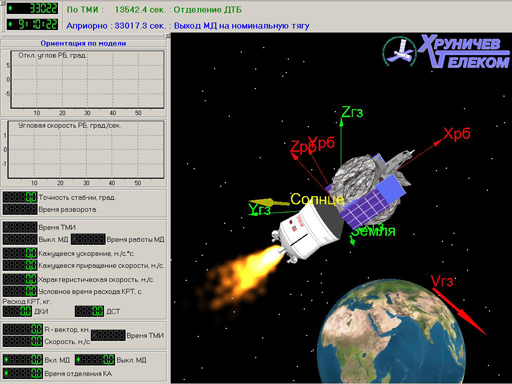The height and width of the screenshot is (384, 512).
Task: Click the 9:10:22 clock display
Action: coord(33,24)
